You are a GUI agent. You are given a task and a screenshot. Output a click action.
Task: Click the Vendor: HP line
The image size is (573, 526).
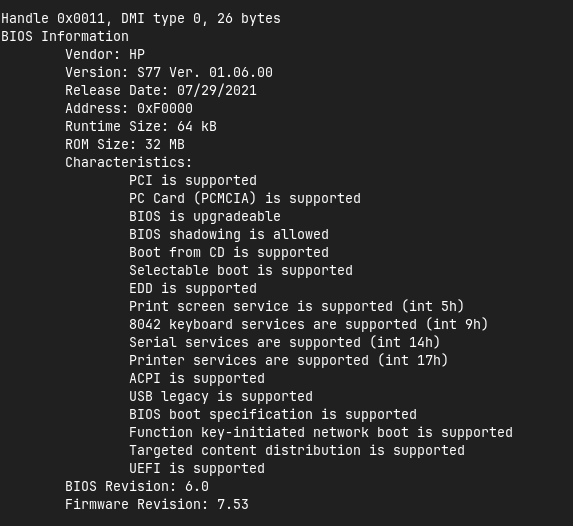pyautogui.click(x=105, y=54)
